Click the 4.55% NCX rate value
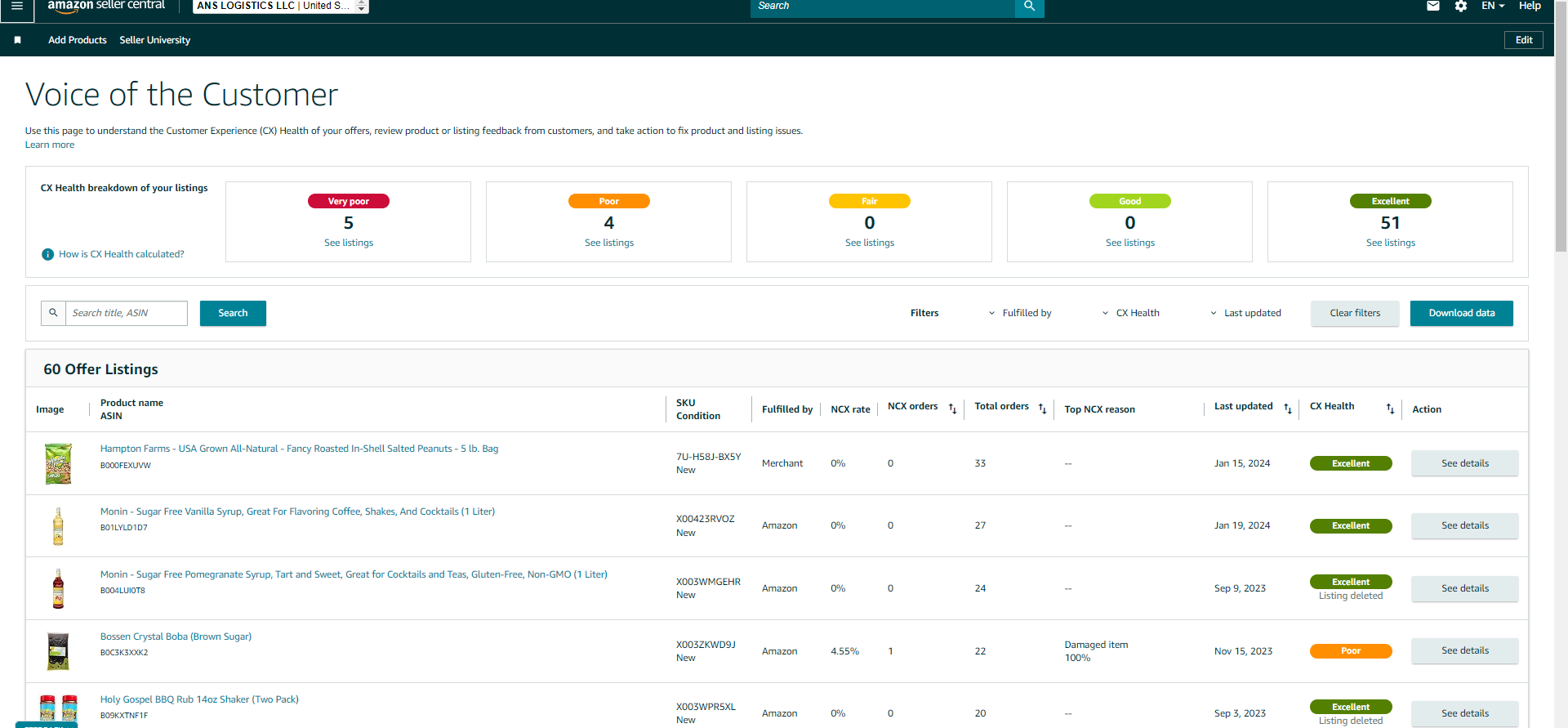The width and height of the screenshot is (1568, 728). (844, 651)
